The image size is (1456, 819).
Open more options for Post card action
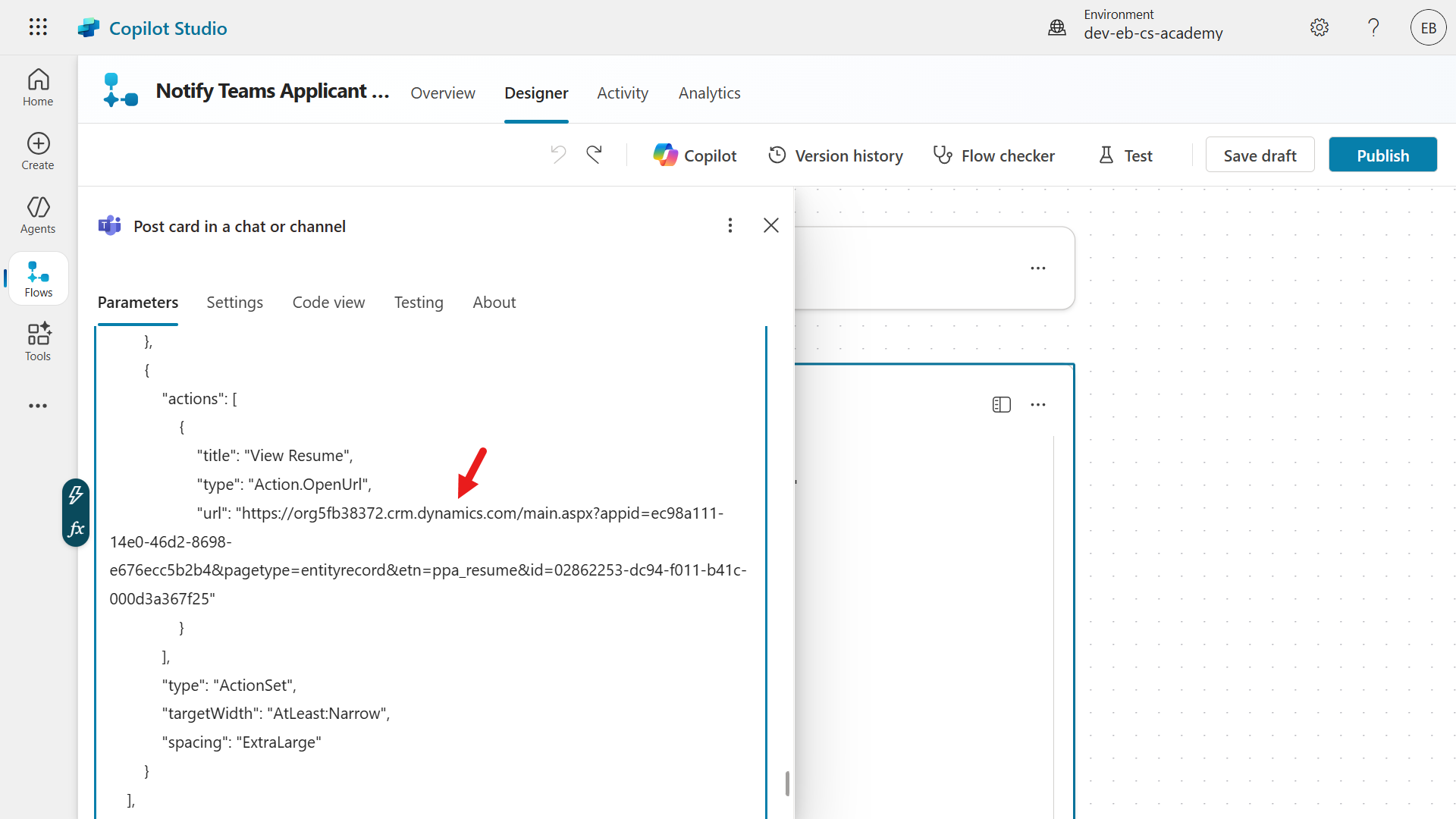pyautogui.click(x=730, y=225)
